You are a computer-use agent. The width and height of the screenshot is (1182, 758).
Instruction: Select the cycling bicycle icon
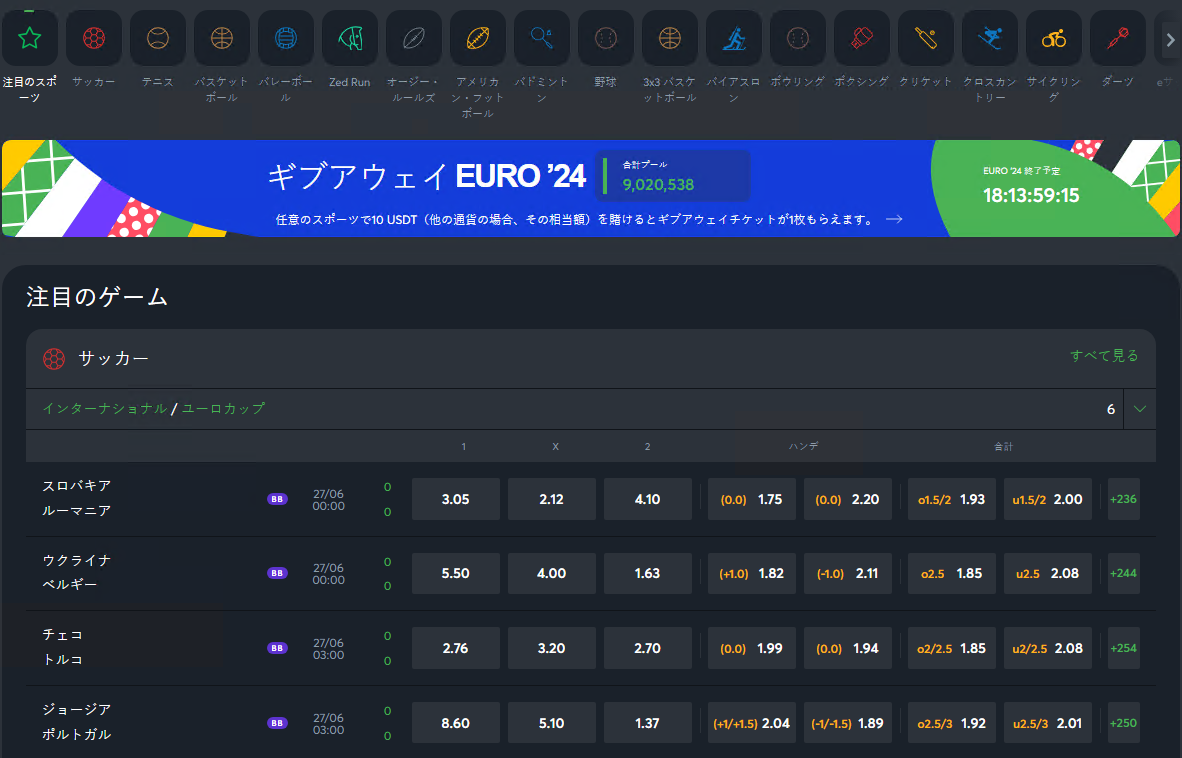coord(1054,38)
